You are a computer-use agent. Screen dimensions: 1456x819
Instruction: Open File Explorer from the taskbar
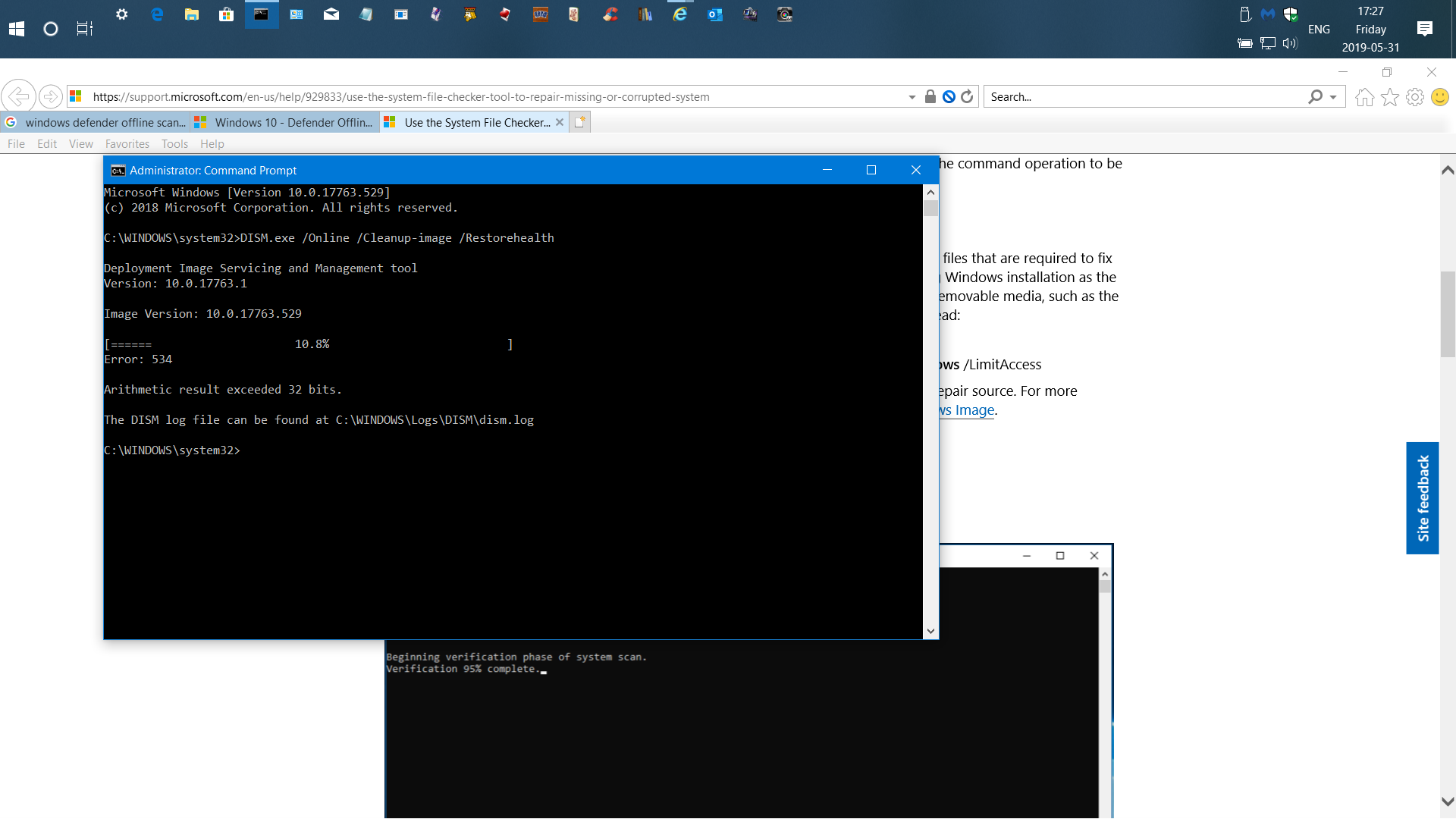coord(192,14)
